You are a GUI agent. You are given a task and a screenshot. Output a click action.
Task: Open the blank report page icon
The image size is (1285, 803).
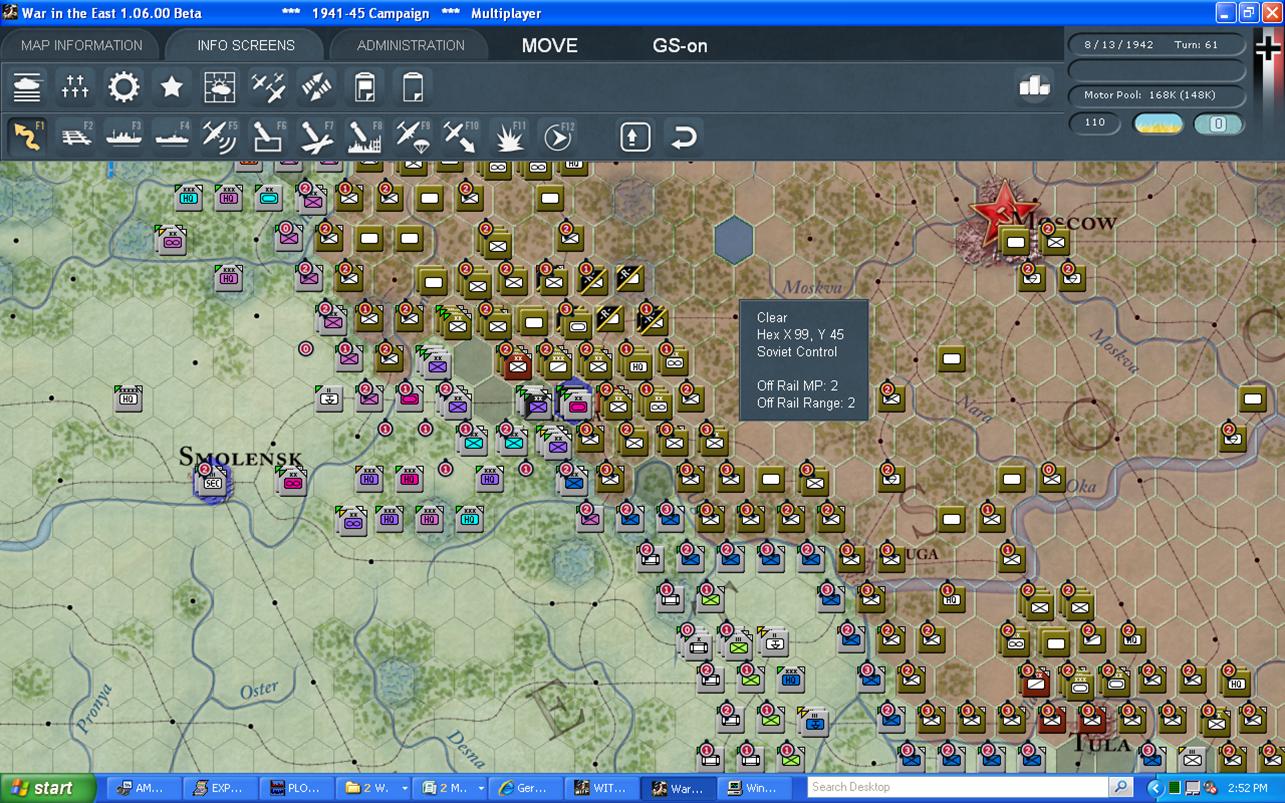[x=412, y=87]
